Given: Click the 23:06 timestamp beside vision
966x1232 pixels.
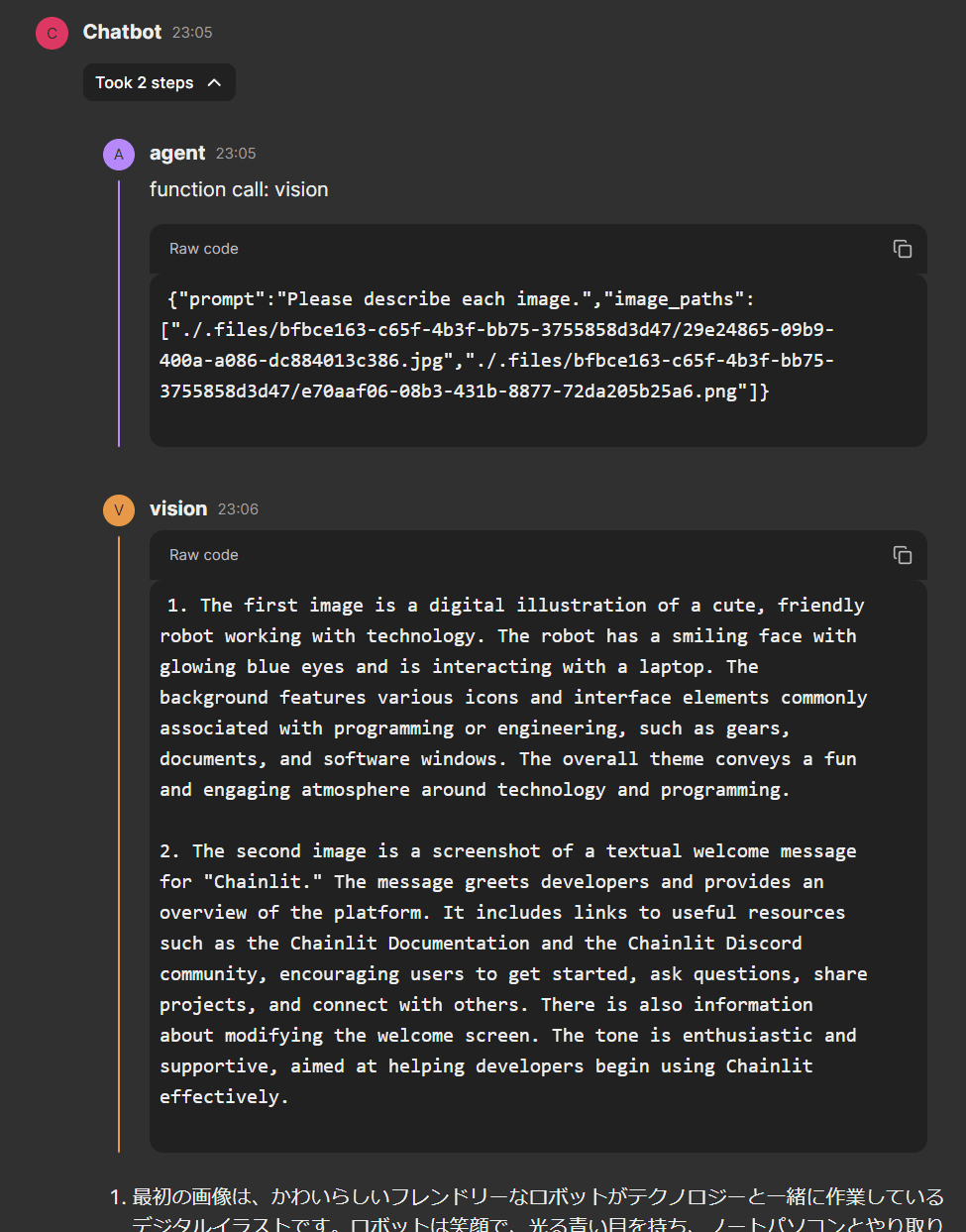Looking at the screenshot, I should click(x=238, y=509).
